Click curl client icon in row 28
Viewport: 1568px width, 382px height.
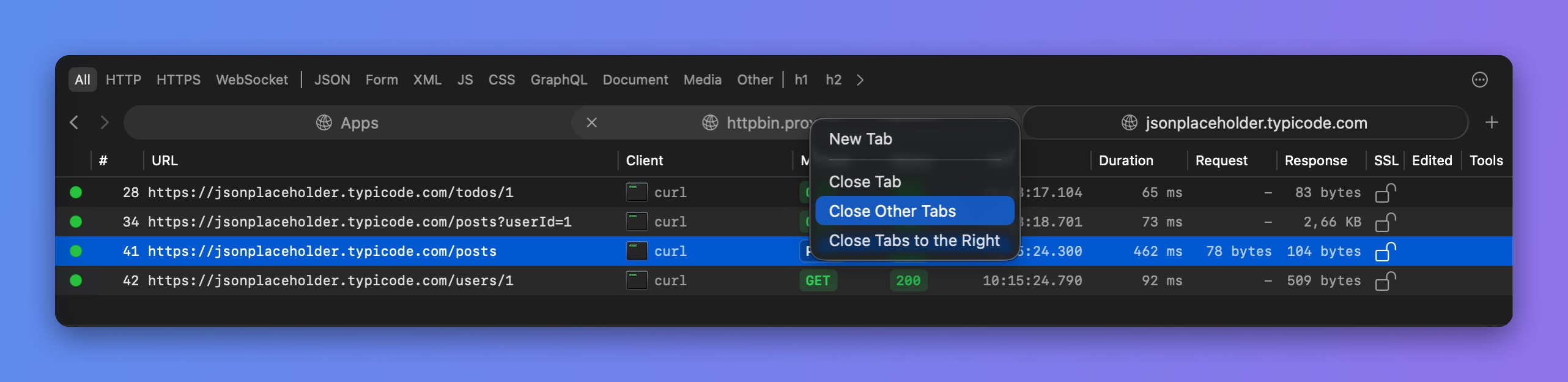click(x=637, y=192)
